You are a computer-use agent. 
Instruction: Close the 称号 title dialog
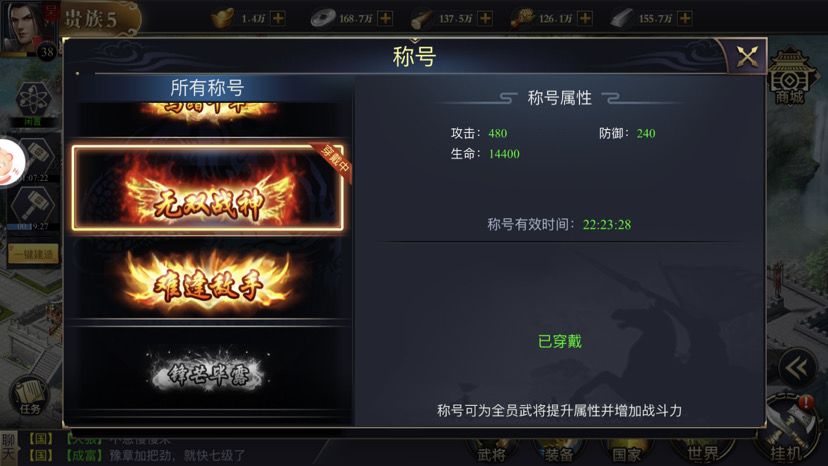coord(747,56)
